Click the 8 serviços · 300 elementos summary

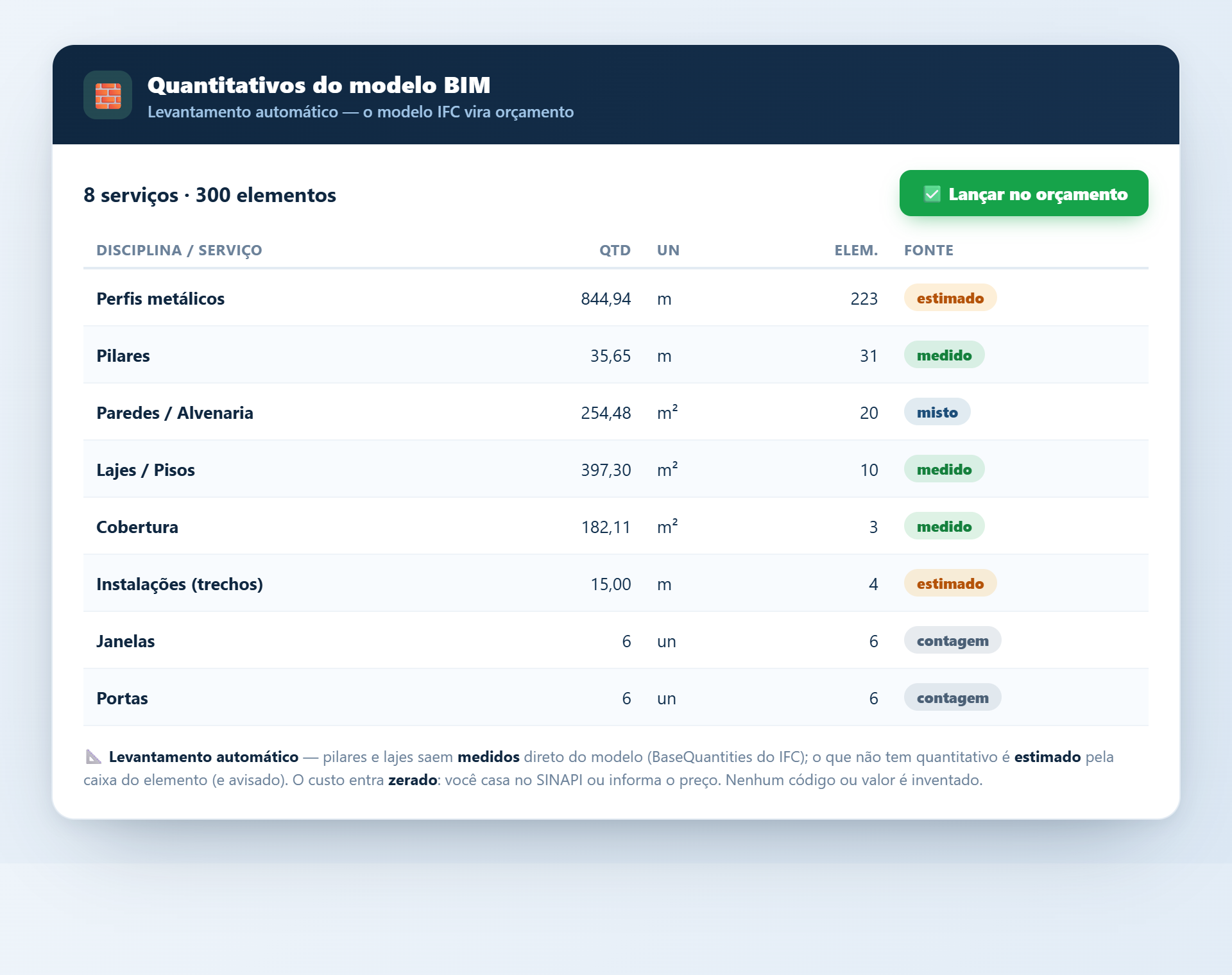point(210,195)
